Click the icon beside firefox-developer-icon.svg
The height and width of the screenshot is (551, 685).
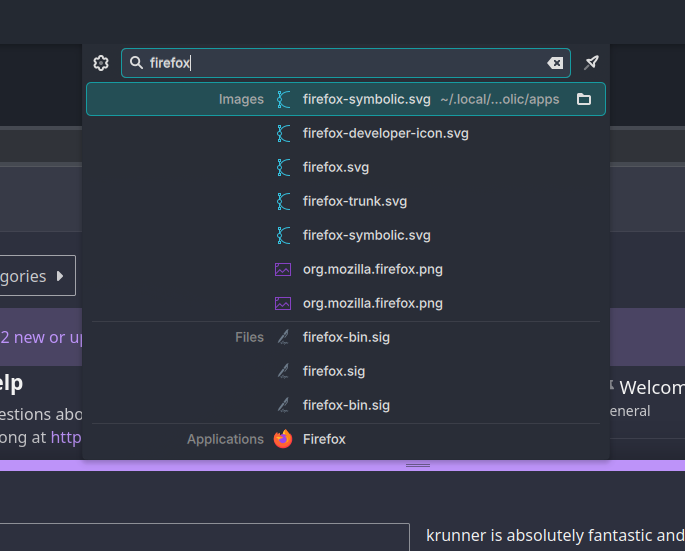pyautogui.click(x=283, y=133)
